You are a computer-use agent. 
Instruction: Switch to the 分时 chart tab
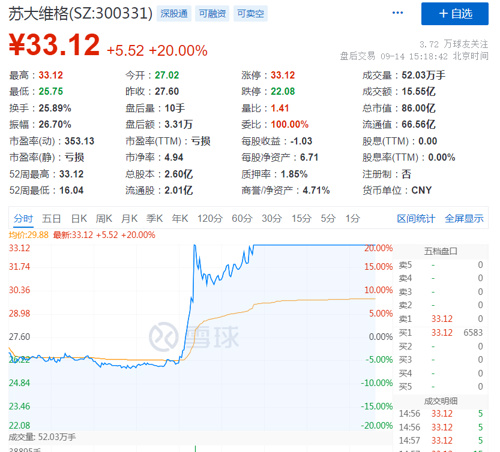coord(23,219)
